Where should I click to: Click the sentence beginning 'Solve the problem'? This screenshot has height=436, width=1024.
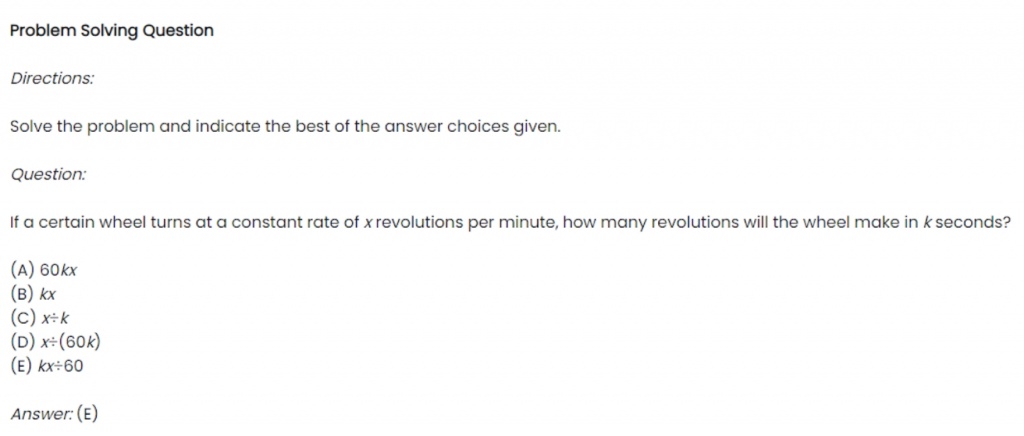(x=285, y=127)
